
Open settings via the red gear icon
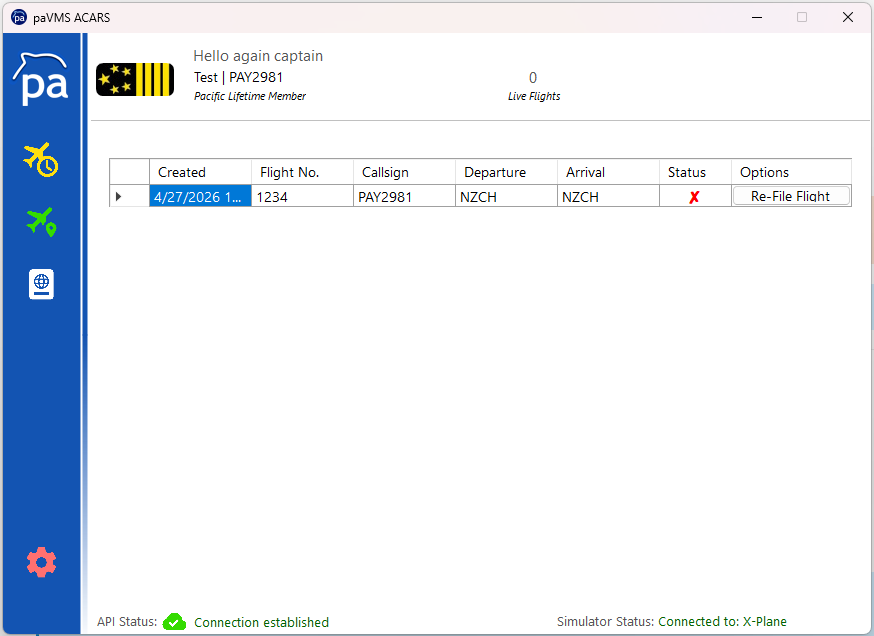(x=41, y=562)
